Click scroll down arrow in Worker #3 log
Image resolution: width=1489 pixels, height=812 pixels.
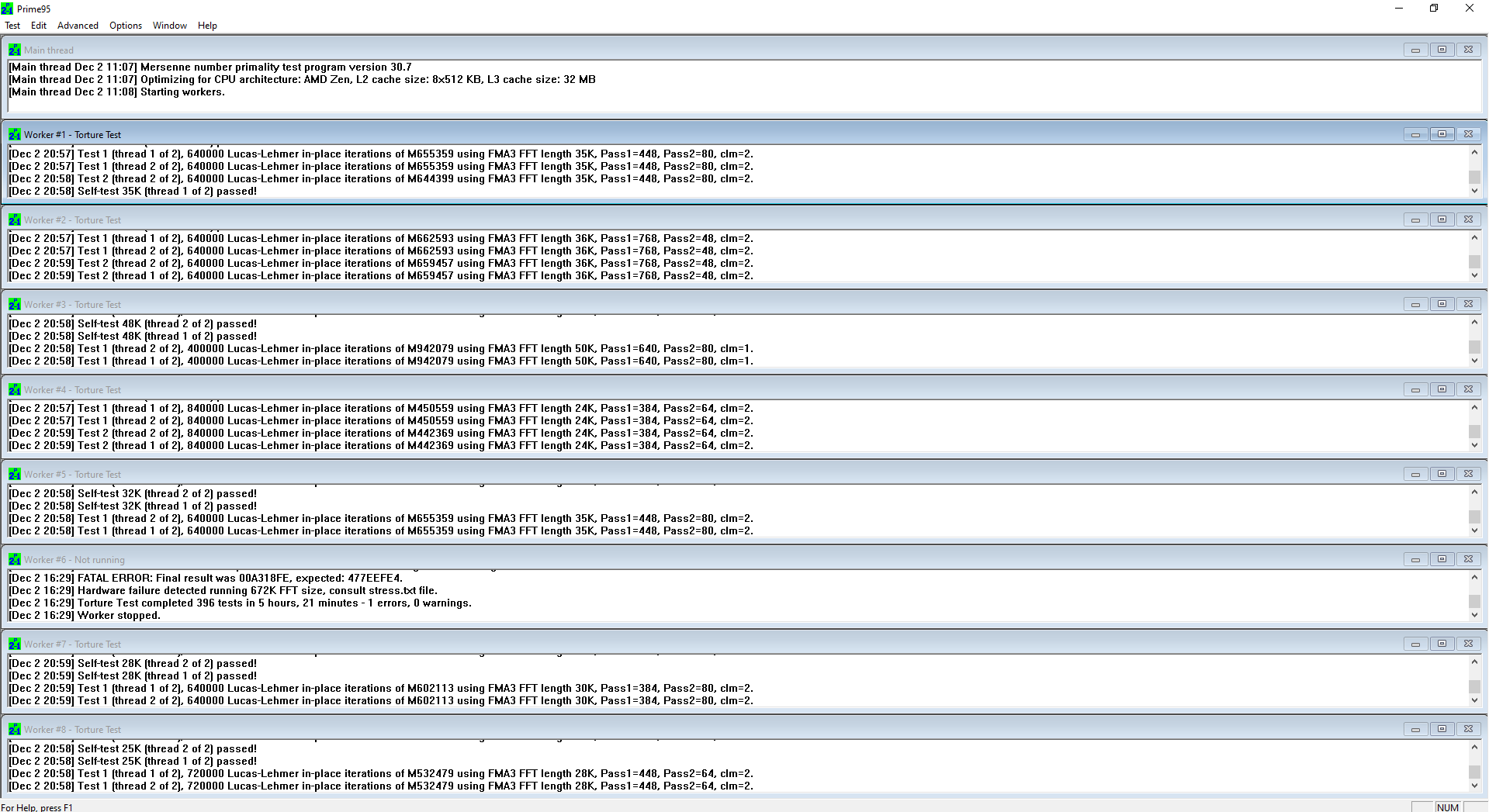1474,361
